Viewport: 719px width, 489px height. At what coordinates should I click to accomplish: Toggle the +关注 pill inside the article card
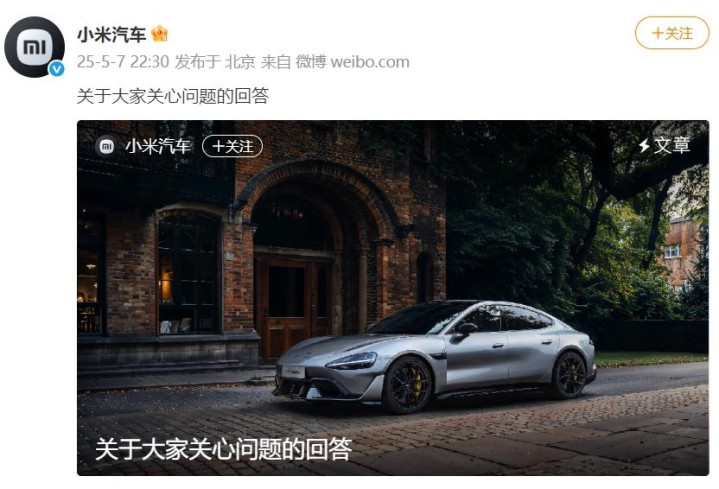(232, 146)
